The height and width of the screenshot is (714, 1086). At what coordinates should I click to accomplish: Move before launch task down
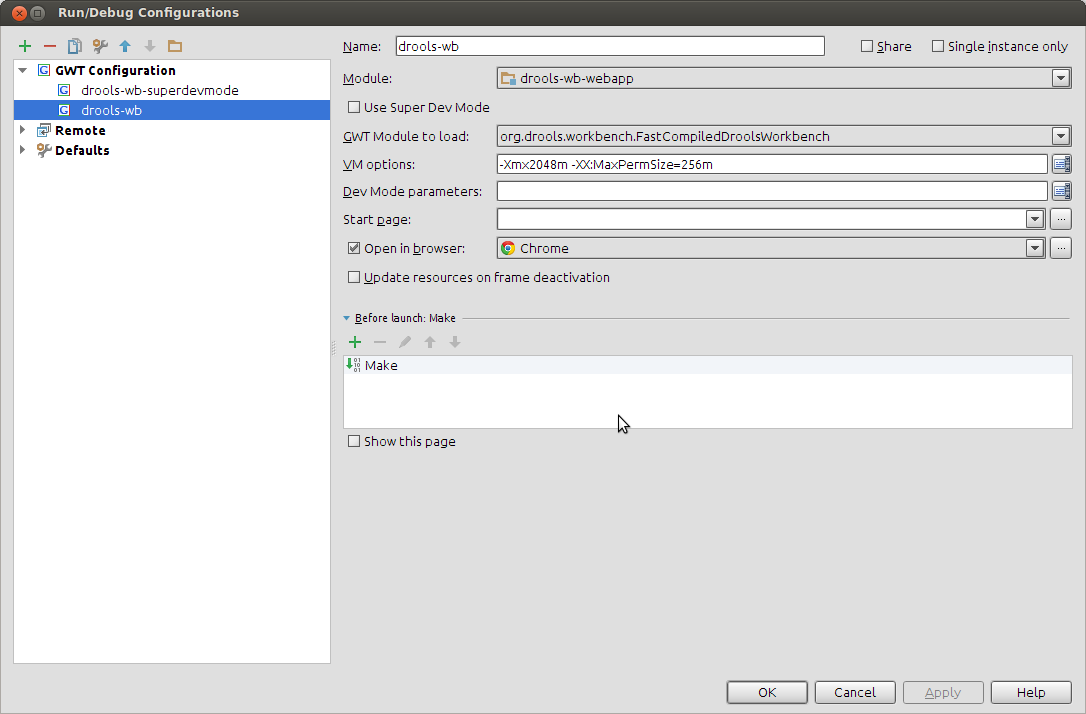click(x=455, y=342)
